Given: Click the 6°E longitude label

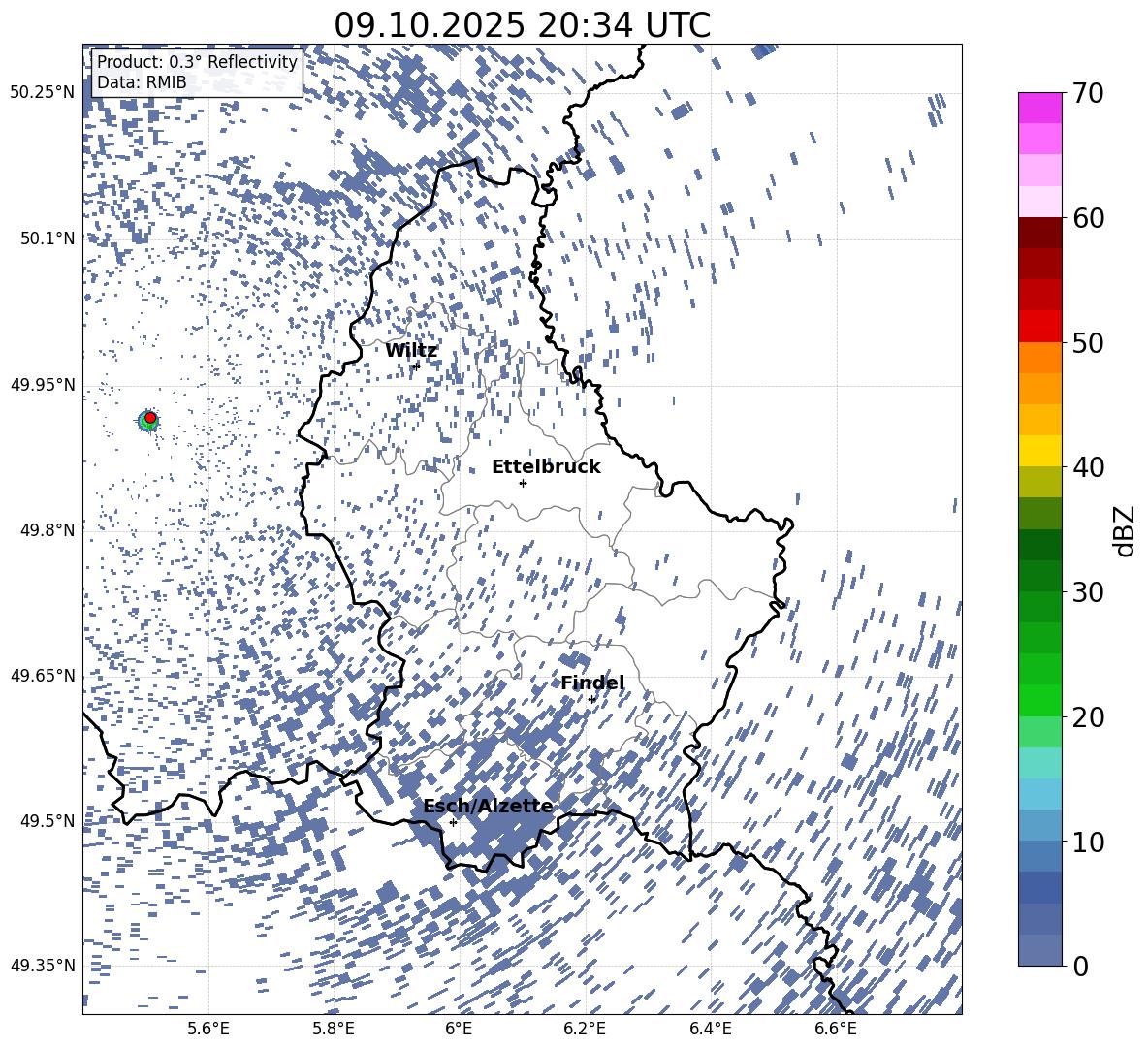Looking at the screenshot, I should pos(459,1029).
